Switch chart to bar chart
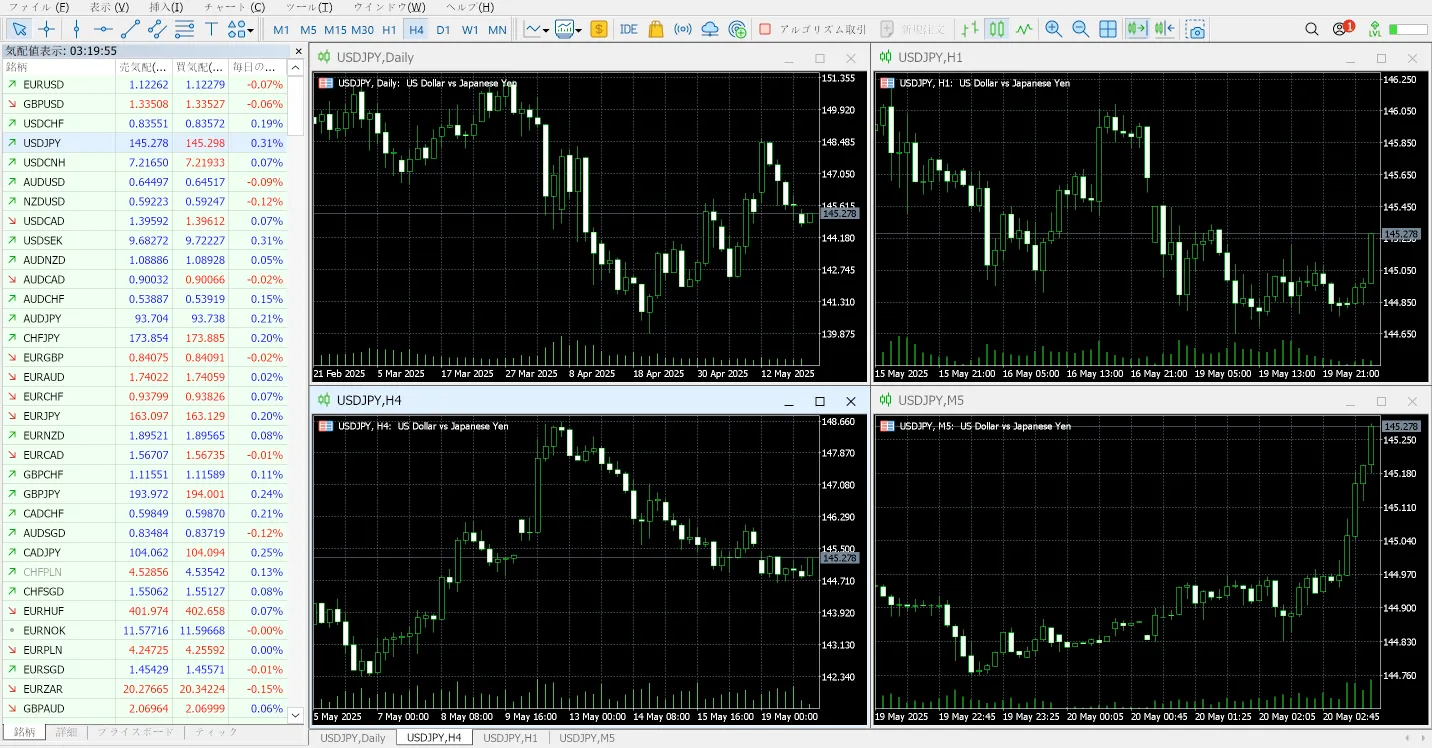The width and height of the screenshot is (1432, 748). point(970,29)
